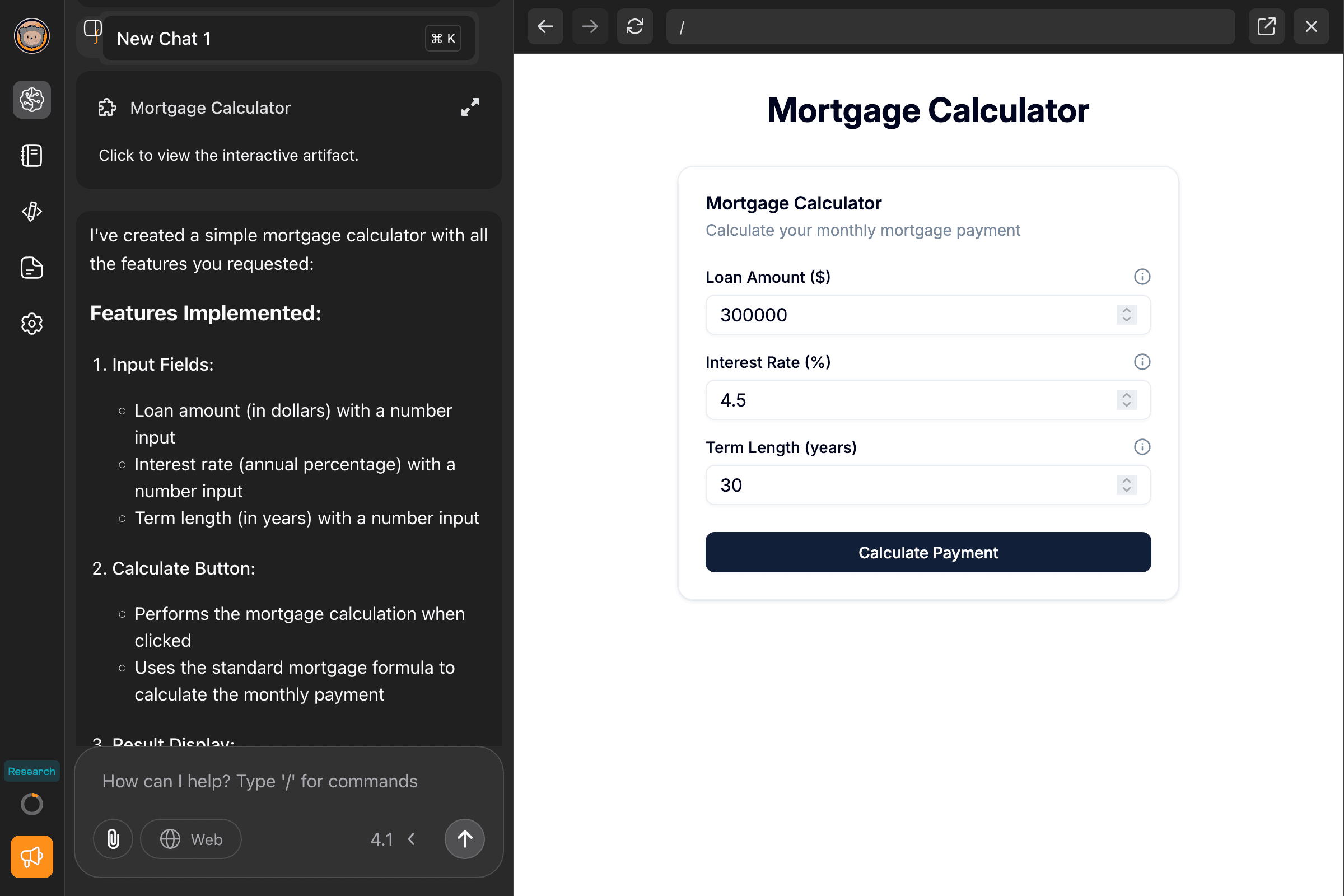Click the loading spinner icon under Research
The width and height of the screenshot is (1344, 896).
coord(31,804)
